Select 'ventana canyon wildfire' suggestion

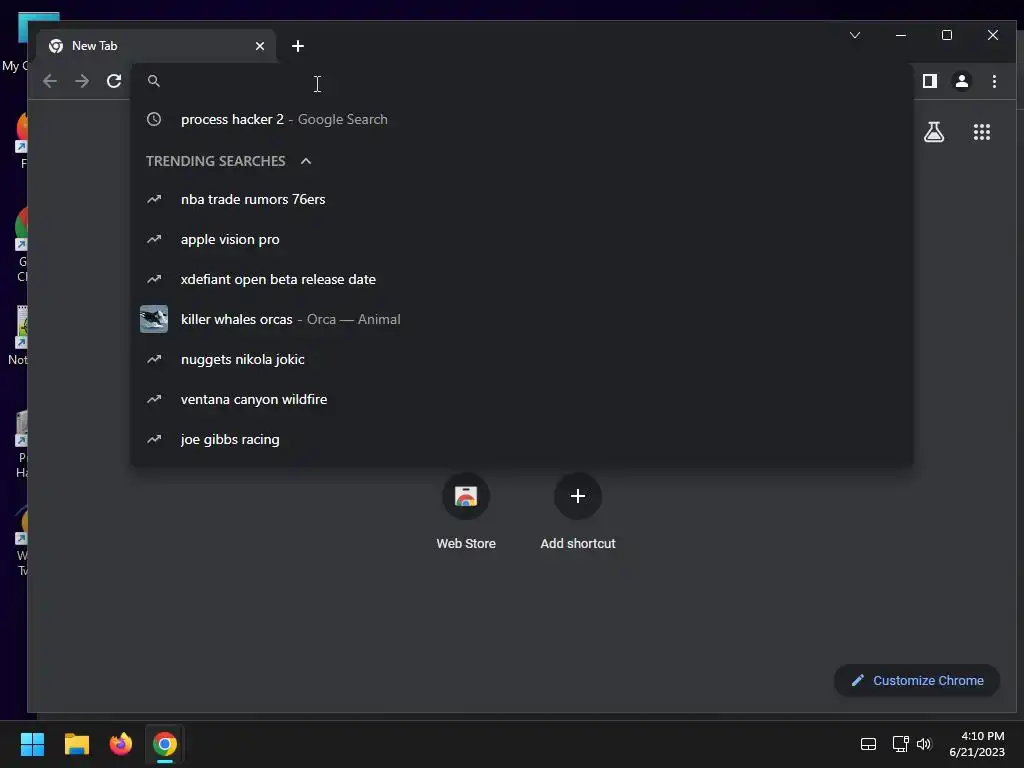tap(522, 399)
